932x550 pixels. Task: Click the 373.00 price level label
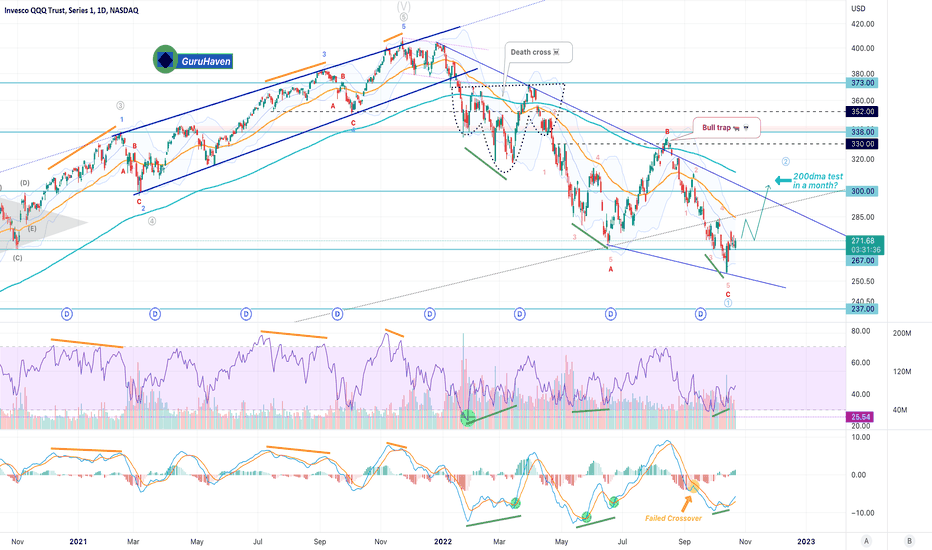point(862,83)
